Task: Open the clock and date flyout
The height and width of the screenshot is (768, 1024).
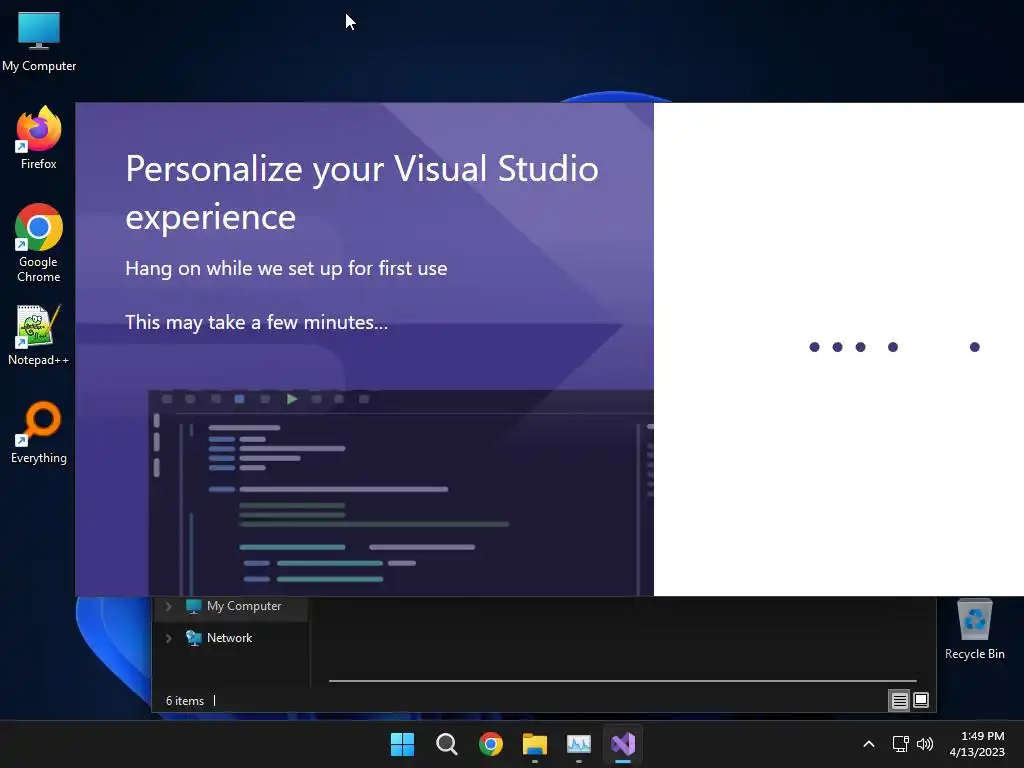Action: [977, 744]
